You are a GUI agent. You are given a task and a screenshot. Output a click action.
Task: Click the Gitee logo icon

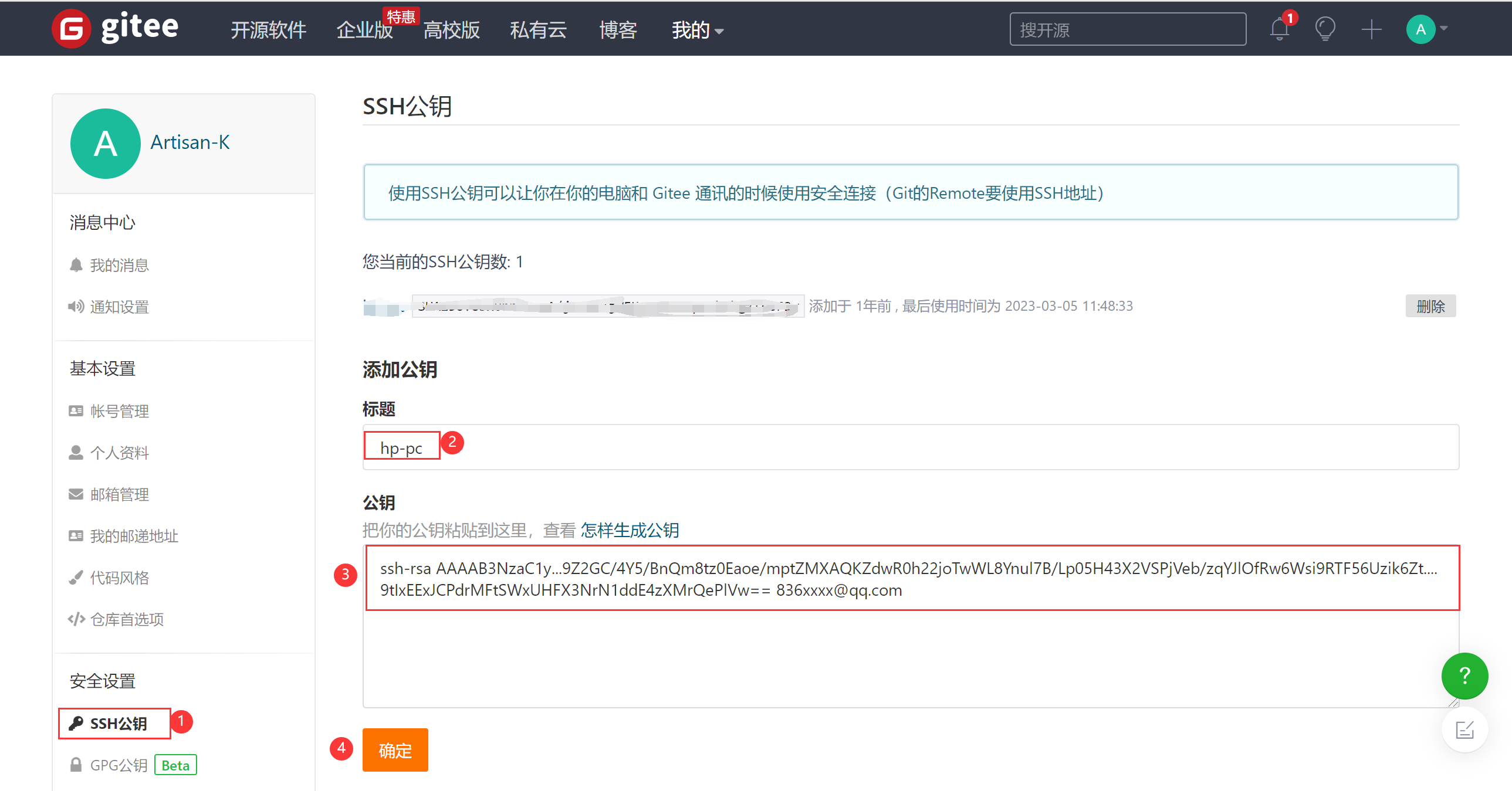coord(72,29)
